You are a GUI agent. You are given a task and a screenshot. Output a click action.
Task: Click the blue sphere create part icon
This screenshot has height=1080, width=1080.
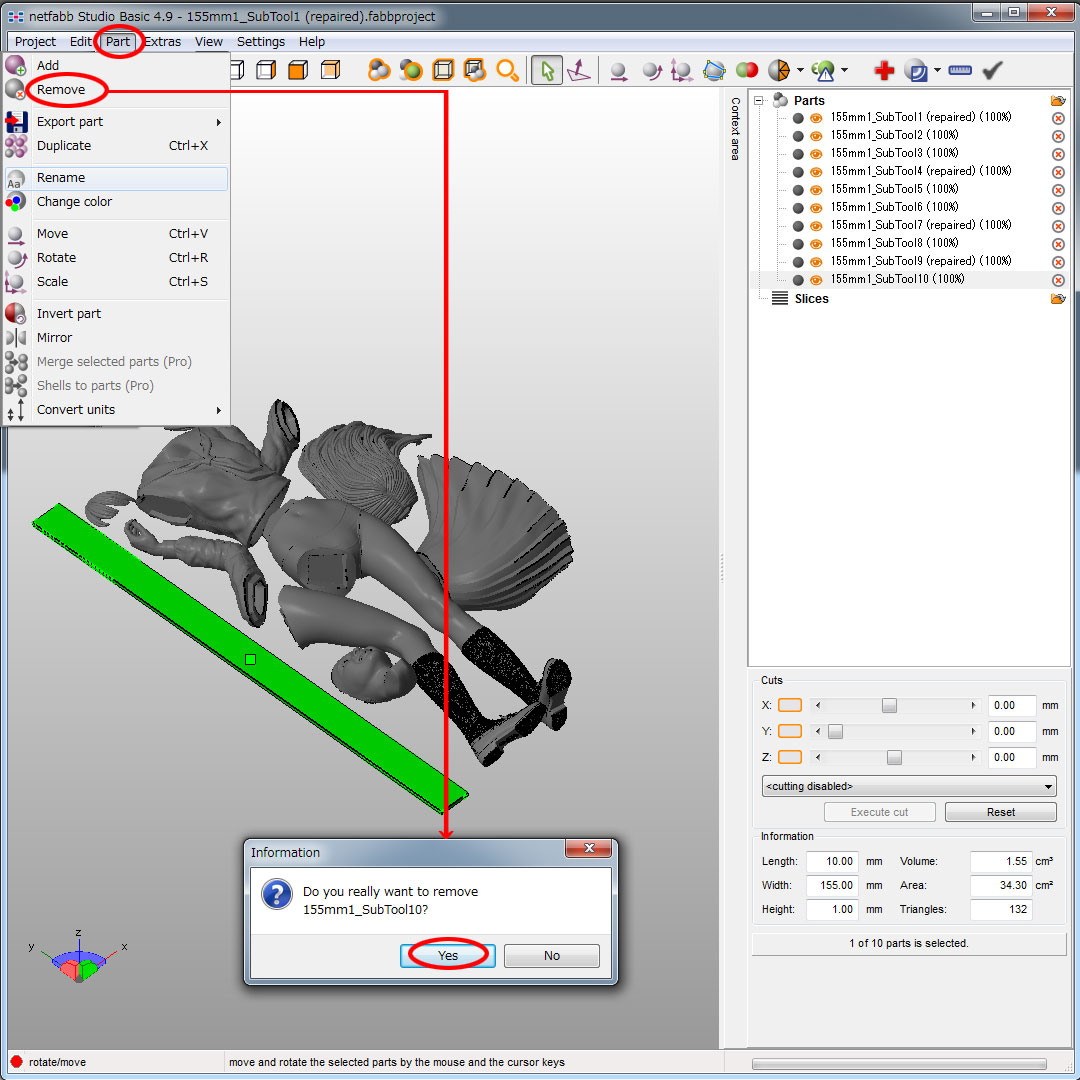(917, 70)
